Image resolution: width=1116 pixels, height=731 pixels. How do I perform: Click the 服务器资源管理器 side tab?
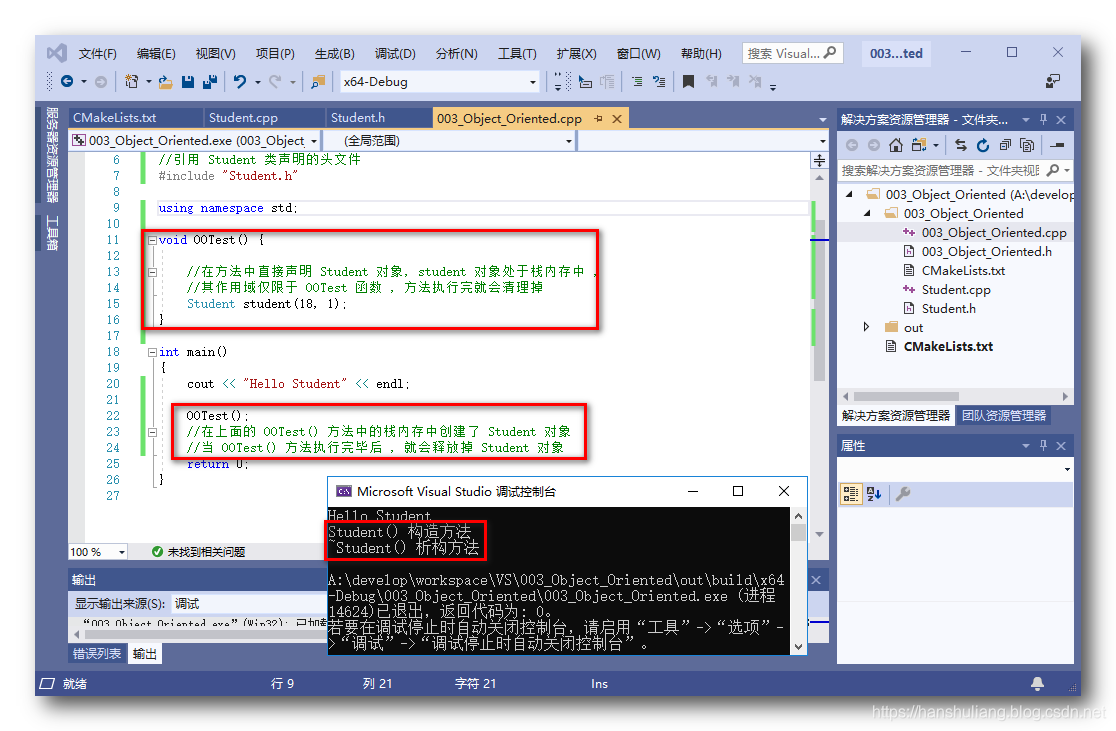click(52, 154)
